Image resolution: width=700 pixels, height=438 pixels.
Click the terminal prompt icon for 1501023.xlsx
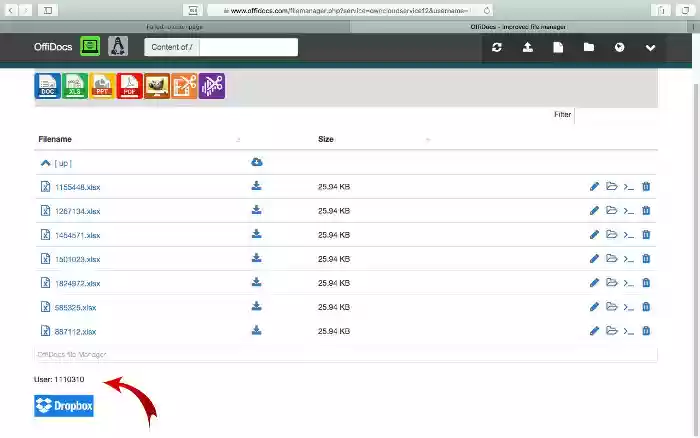[x=629, y=259]
